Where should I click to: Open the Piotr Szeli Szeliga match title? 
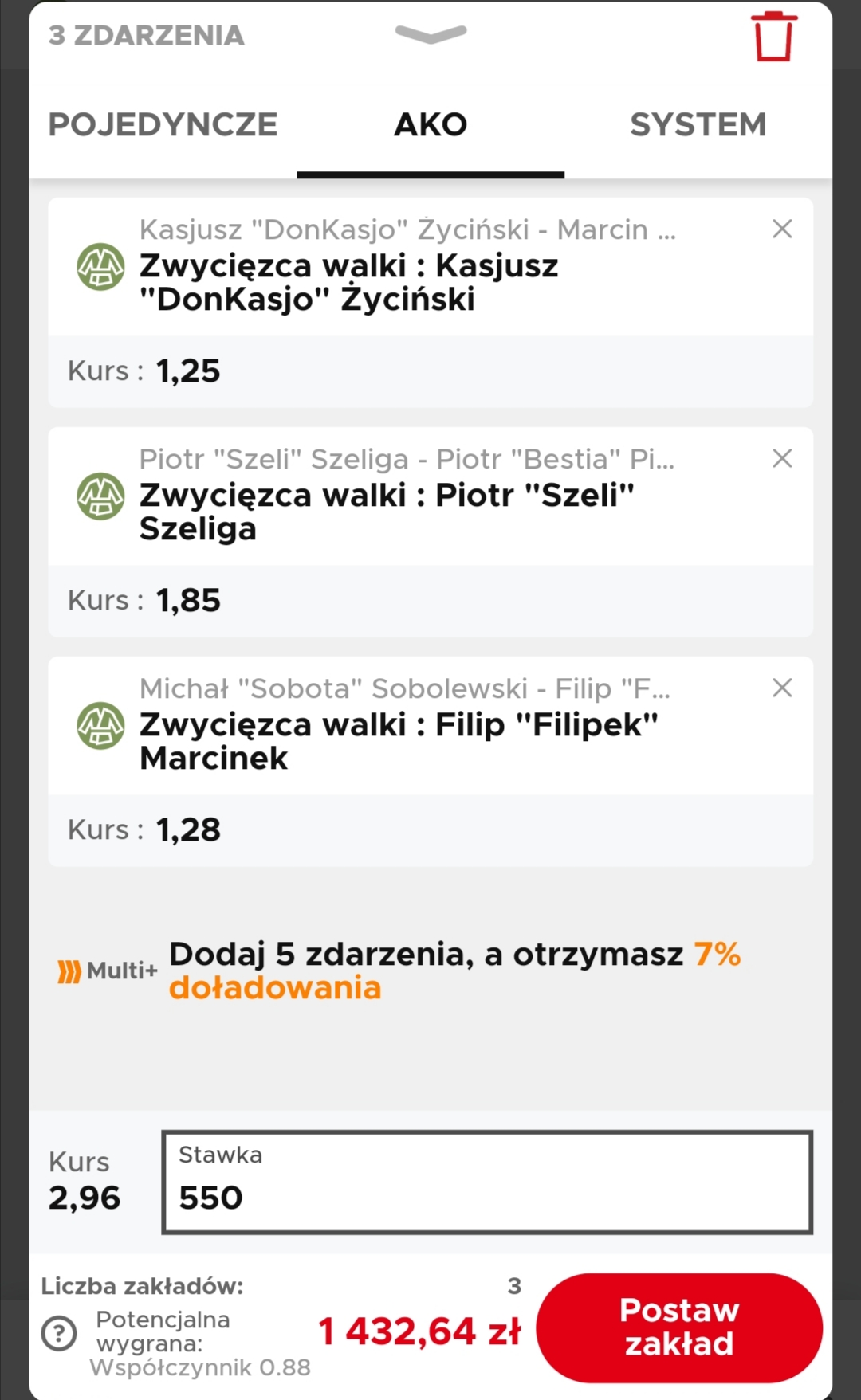[407, 460]
